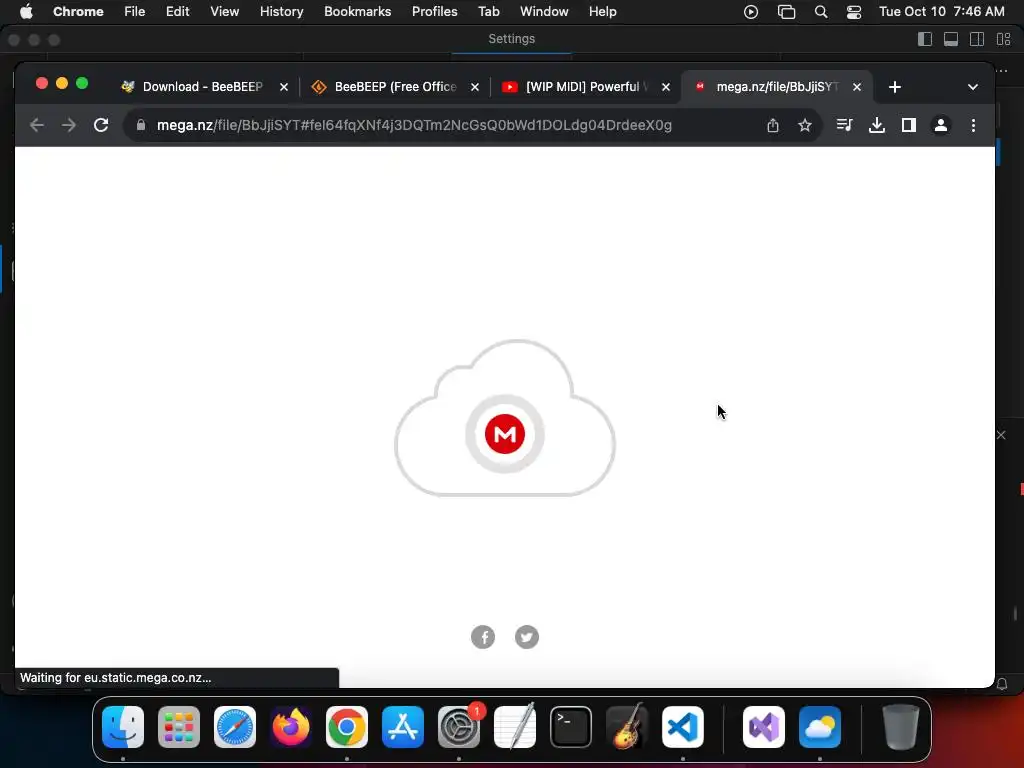The image size is (1024, 768).
Task: Open Trash from the Dock
Action: point(901,727)
